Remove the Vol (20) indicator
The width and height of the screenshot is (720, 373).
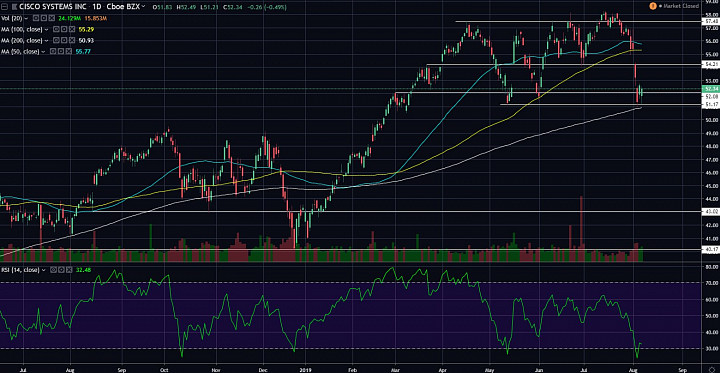pos(52,18)
